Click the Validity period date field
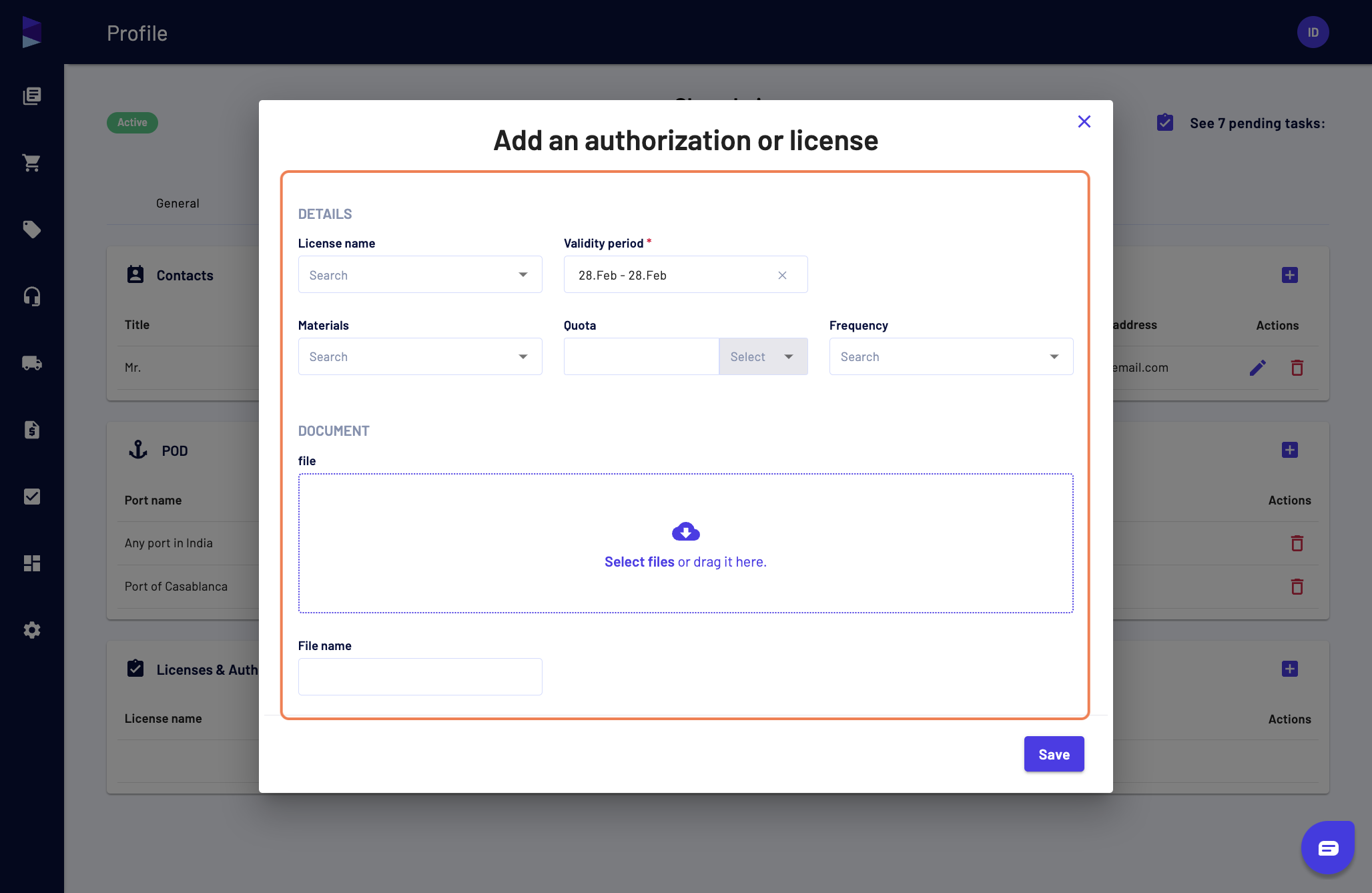 point(685,275)
